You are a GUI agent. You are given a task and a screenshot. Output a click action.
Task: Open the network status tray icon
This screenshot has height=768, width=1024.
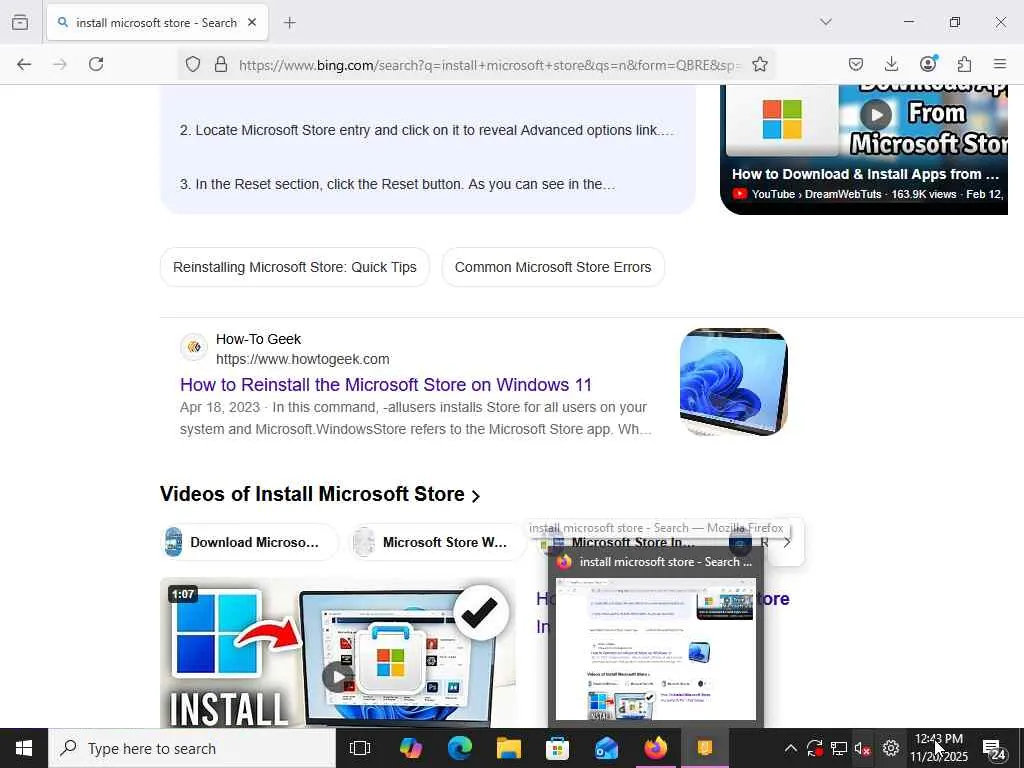tap(839, 748)
